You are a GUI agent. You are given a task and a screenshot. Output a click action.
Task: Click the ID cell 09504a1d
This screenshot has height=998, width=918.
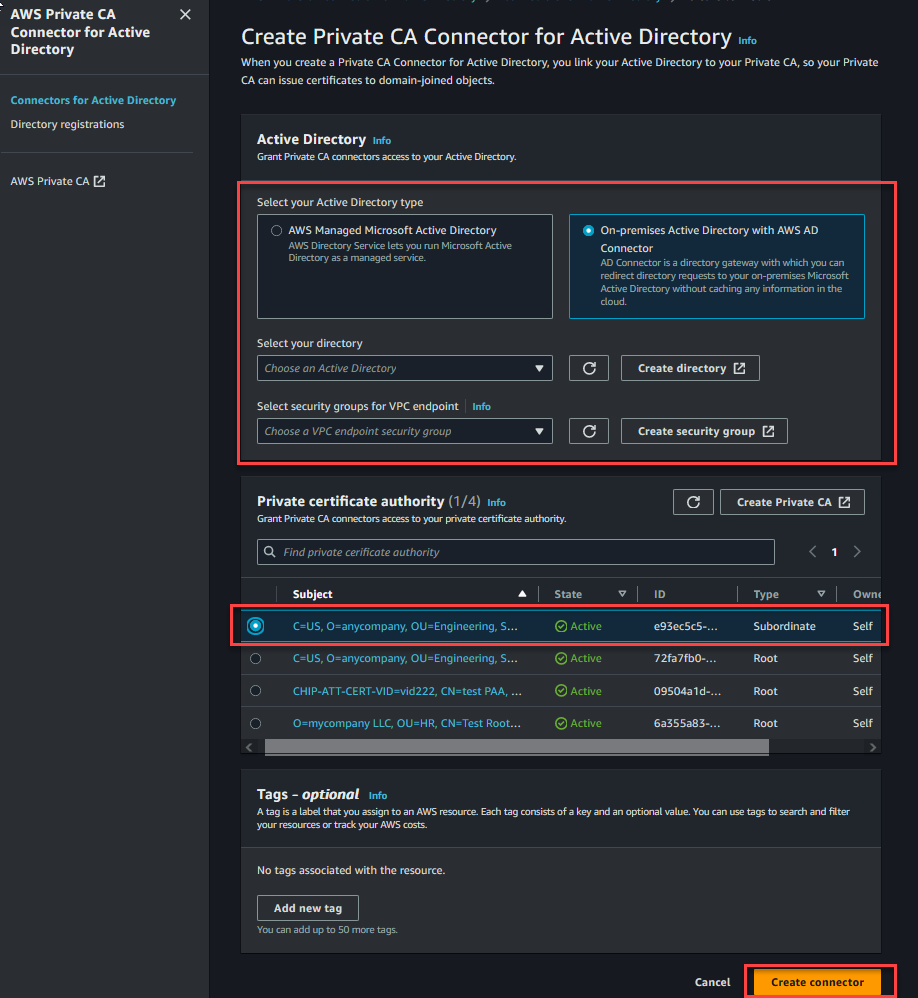(687, 691)
